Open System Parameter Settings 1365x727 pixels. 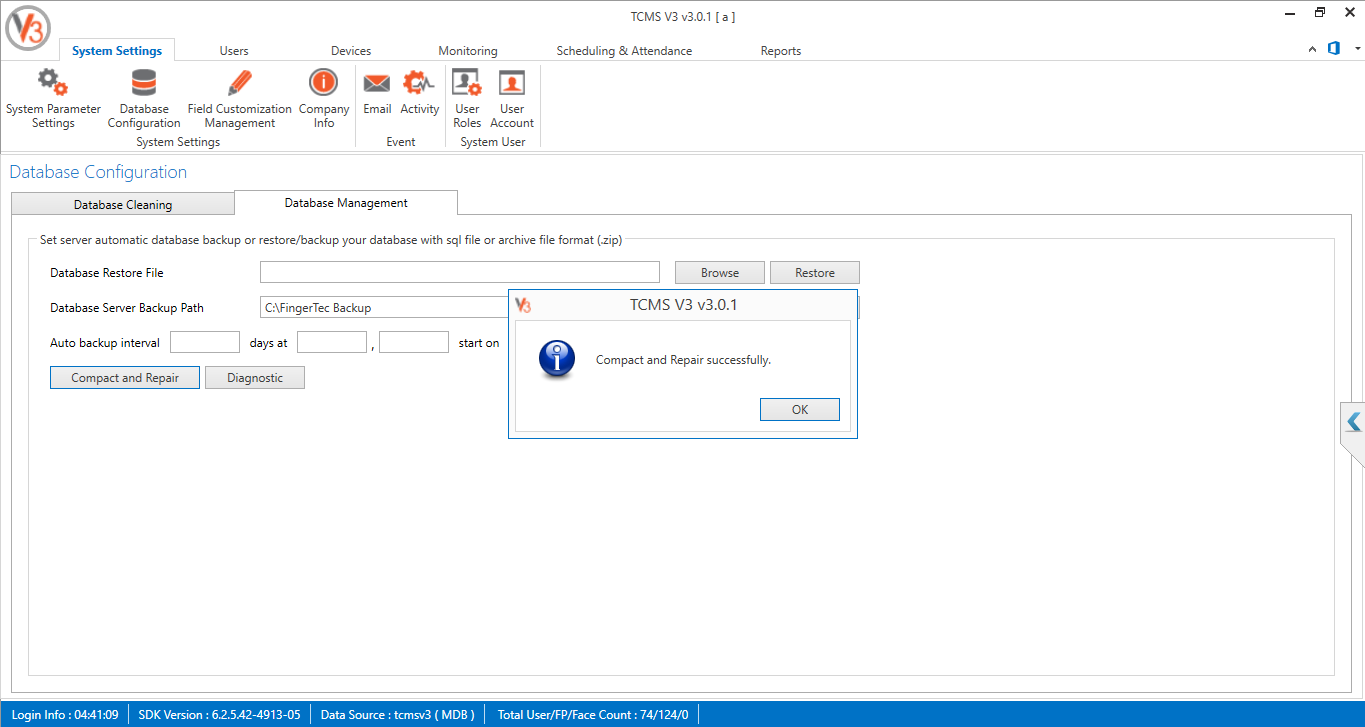click(53, 99)
